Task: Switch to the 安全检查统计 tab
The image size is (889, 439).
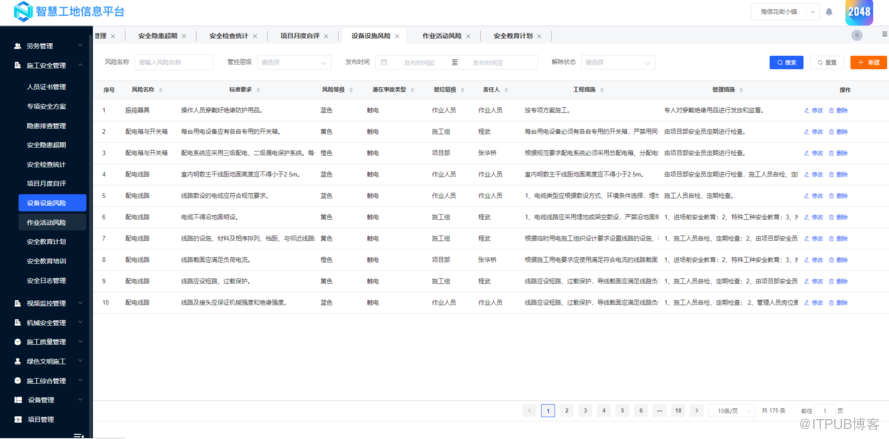Action: point(228,35)
